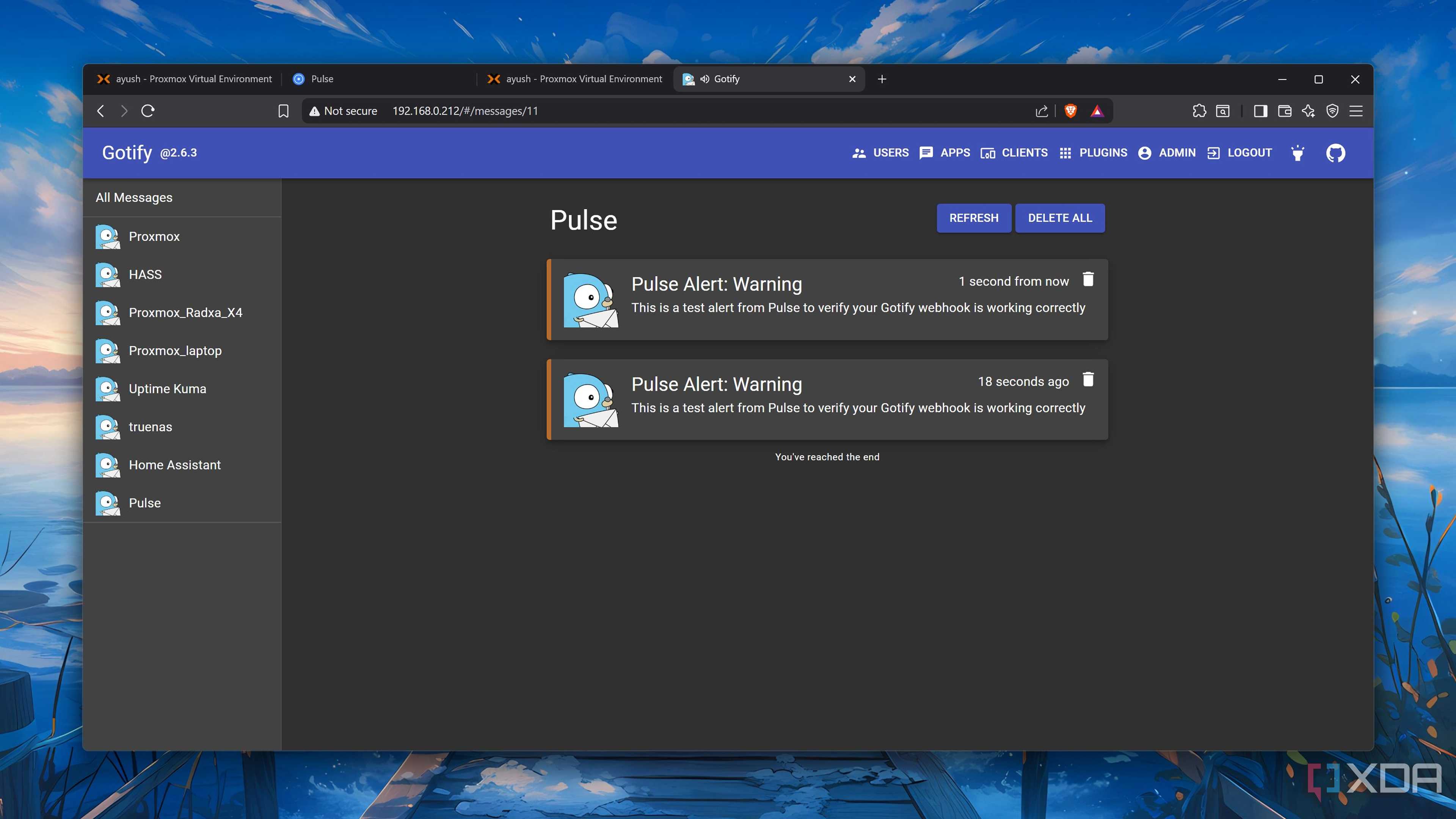Select the HASS application
Image resolution: width=1456 pixels, height=819 pixels.
(x=182, y=274)
